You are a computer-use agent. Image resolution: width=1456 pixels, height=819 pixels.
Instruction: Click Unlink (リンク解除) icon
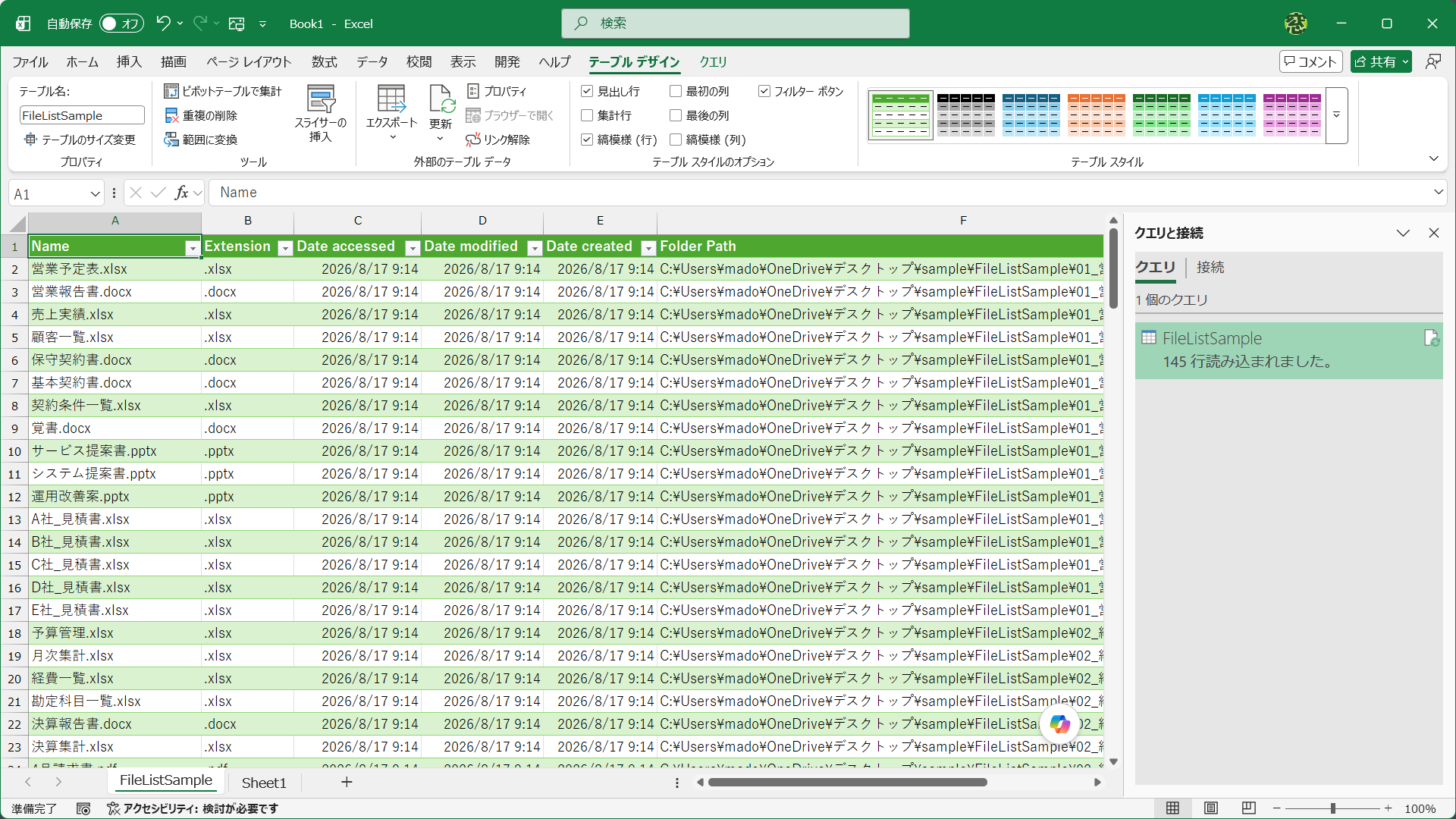tap(498, 140)
